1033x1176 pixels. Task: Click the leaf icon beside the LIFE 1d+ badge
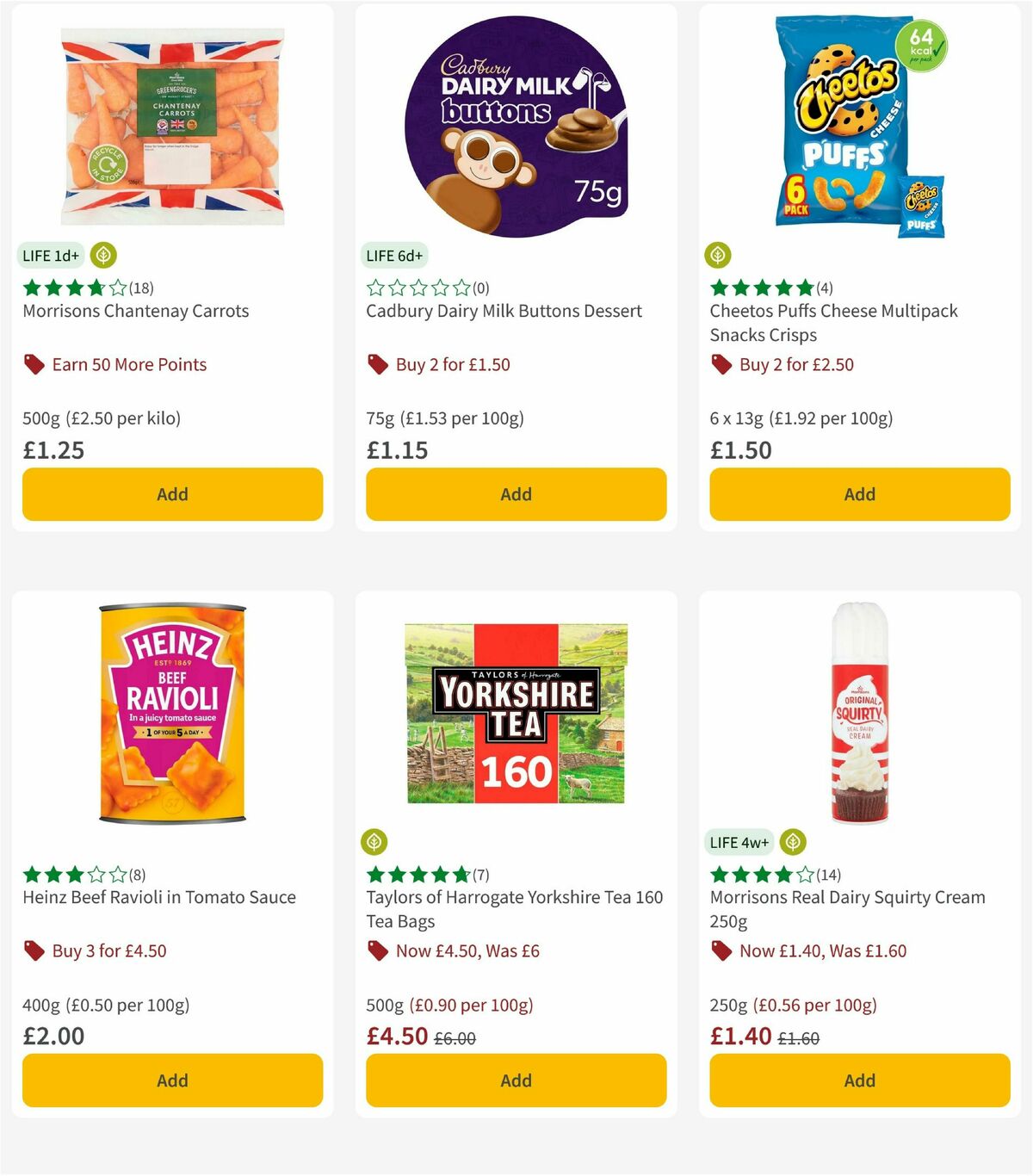(102, 255)
